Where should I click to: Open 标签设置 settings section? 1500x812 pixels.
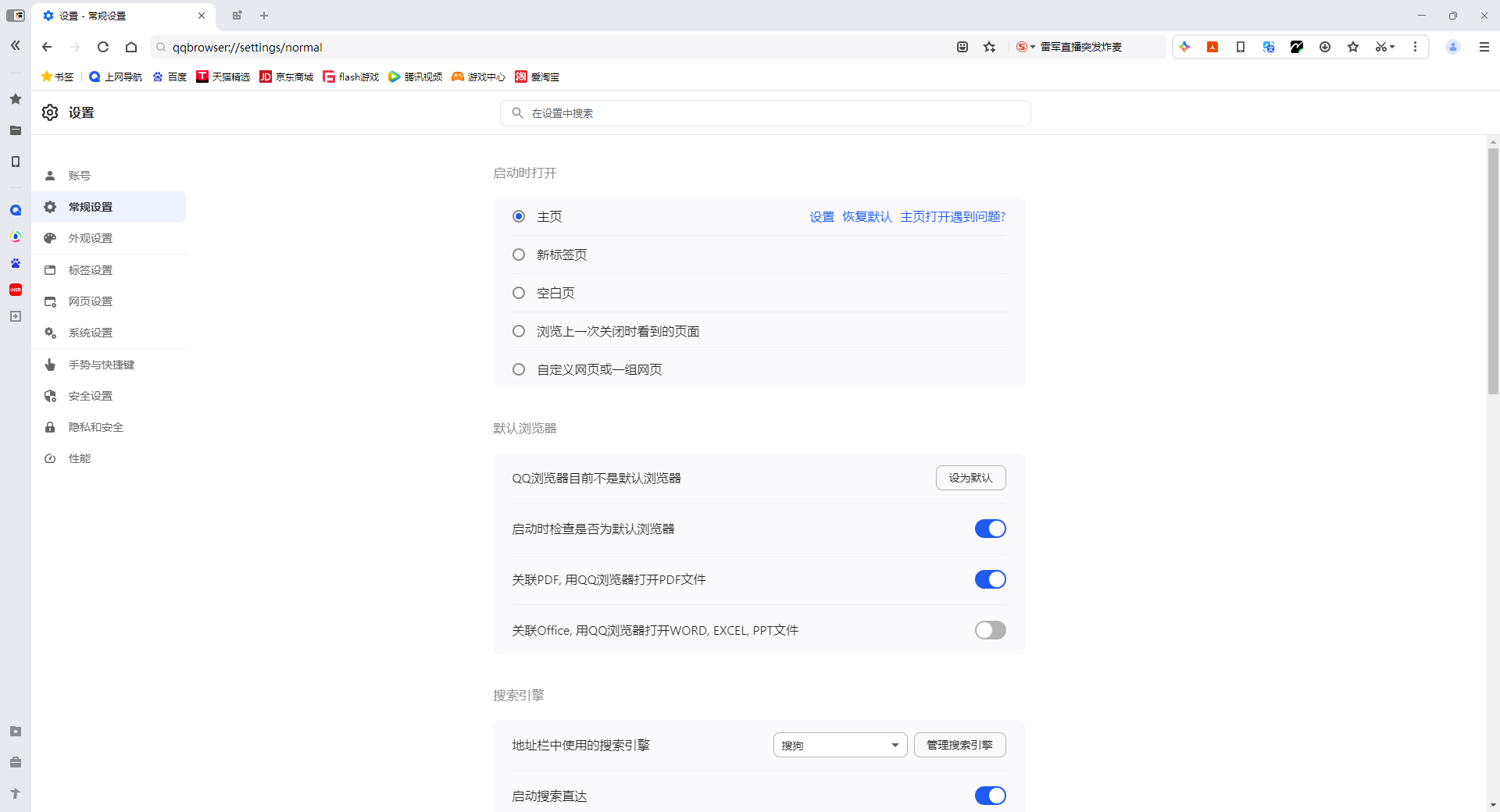point(109,270)
